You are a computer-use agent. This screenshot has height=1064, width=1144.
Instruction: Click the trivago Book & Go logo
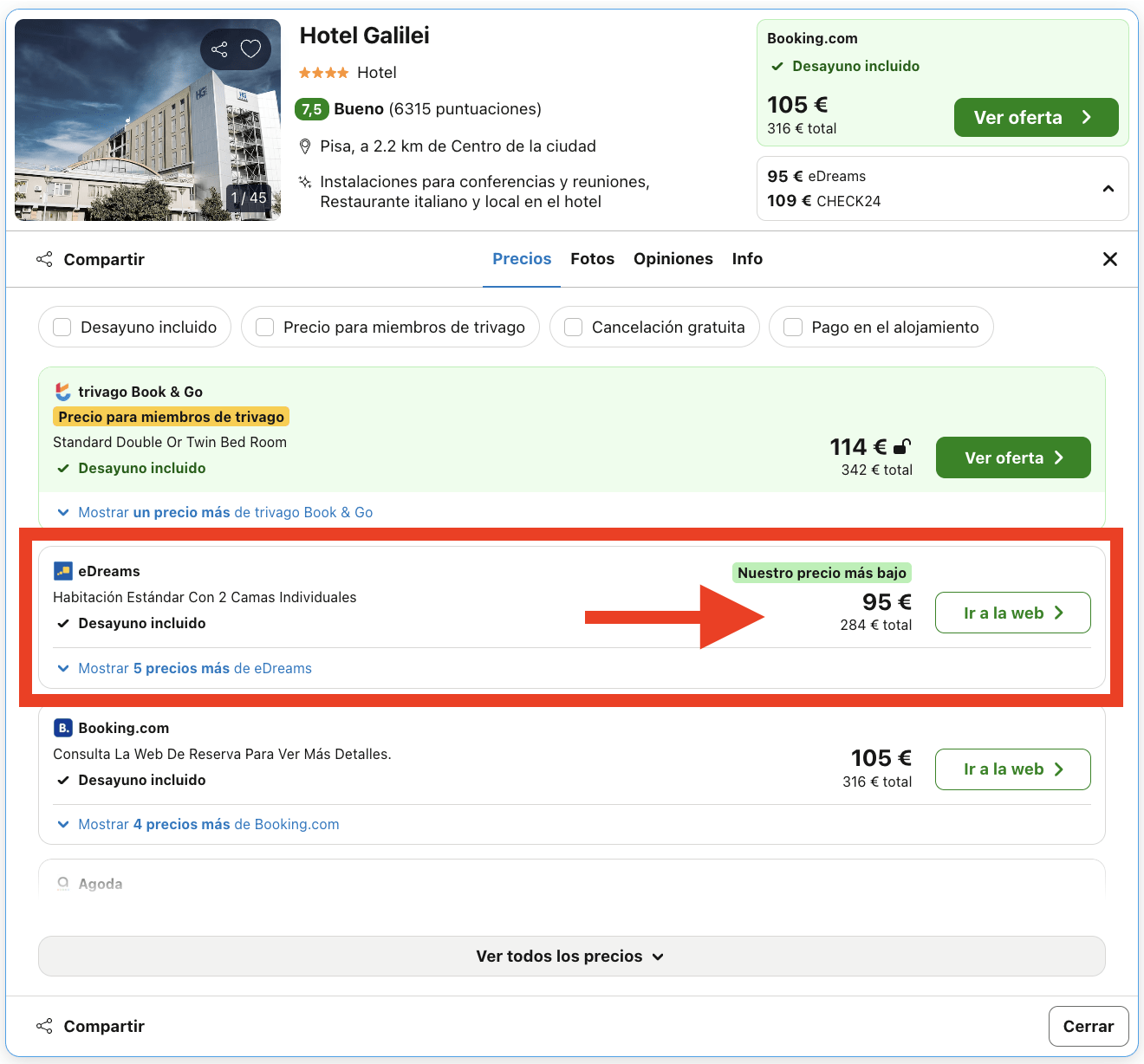pyautogui.click(x=62, y=392)
